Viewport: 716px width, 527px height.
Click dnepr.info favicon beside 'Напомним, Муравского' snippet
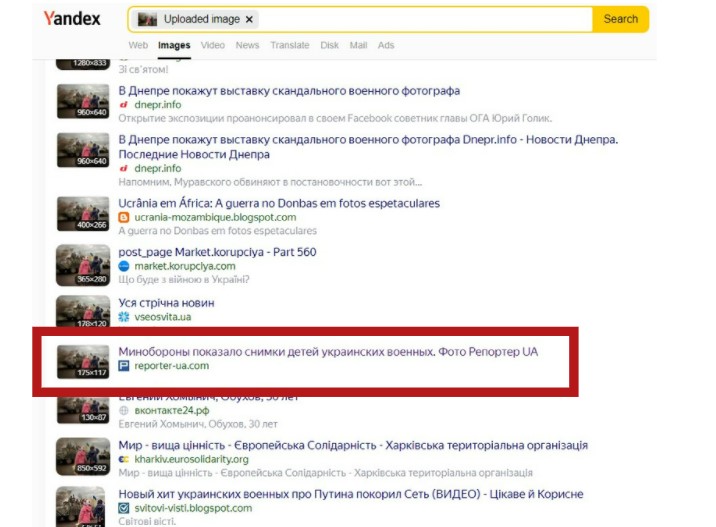[123, 169]
